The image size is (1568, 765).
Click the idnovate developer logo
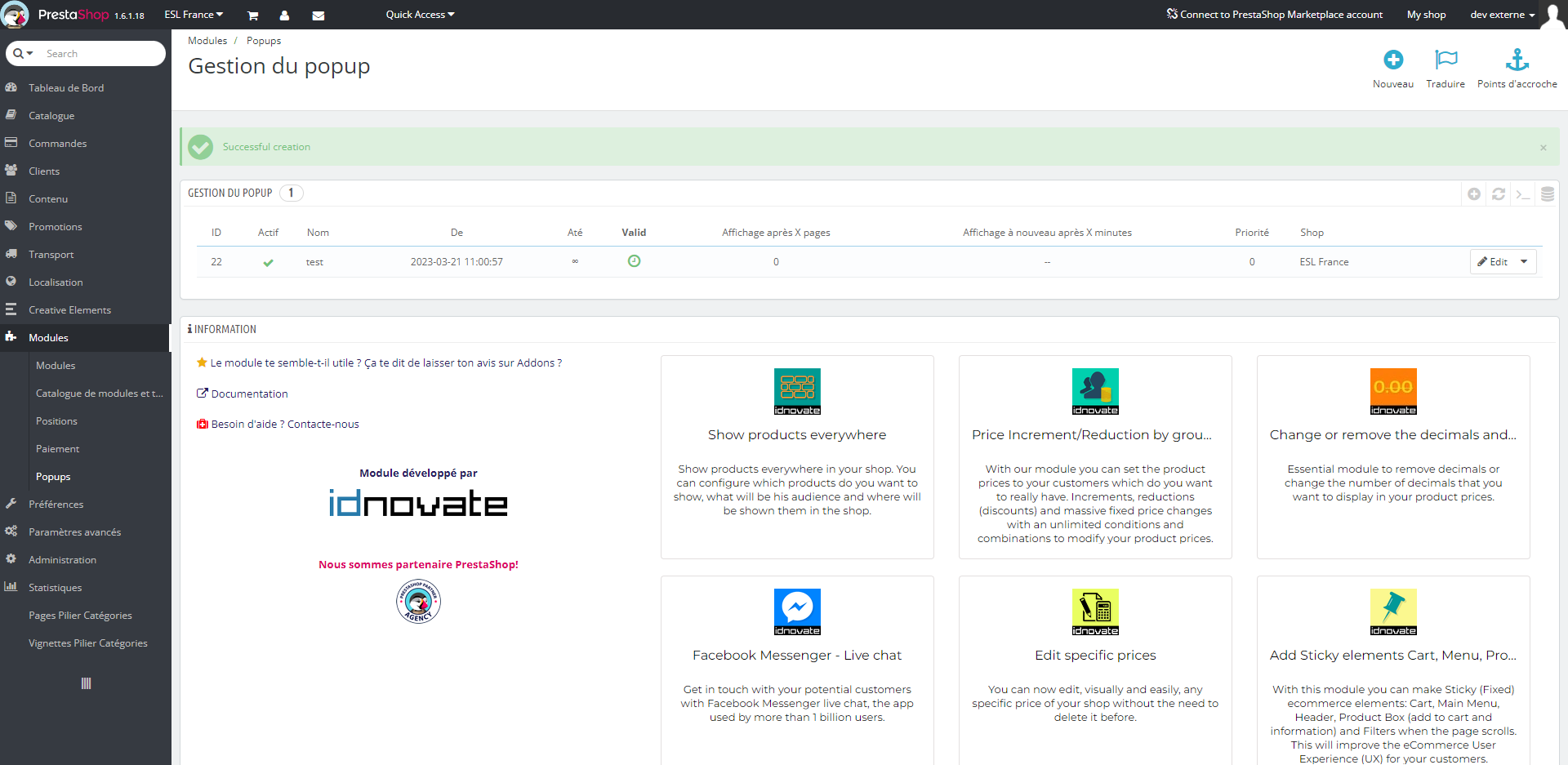418,503
